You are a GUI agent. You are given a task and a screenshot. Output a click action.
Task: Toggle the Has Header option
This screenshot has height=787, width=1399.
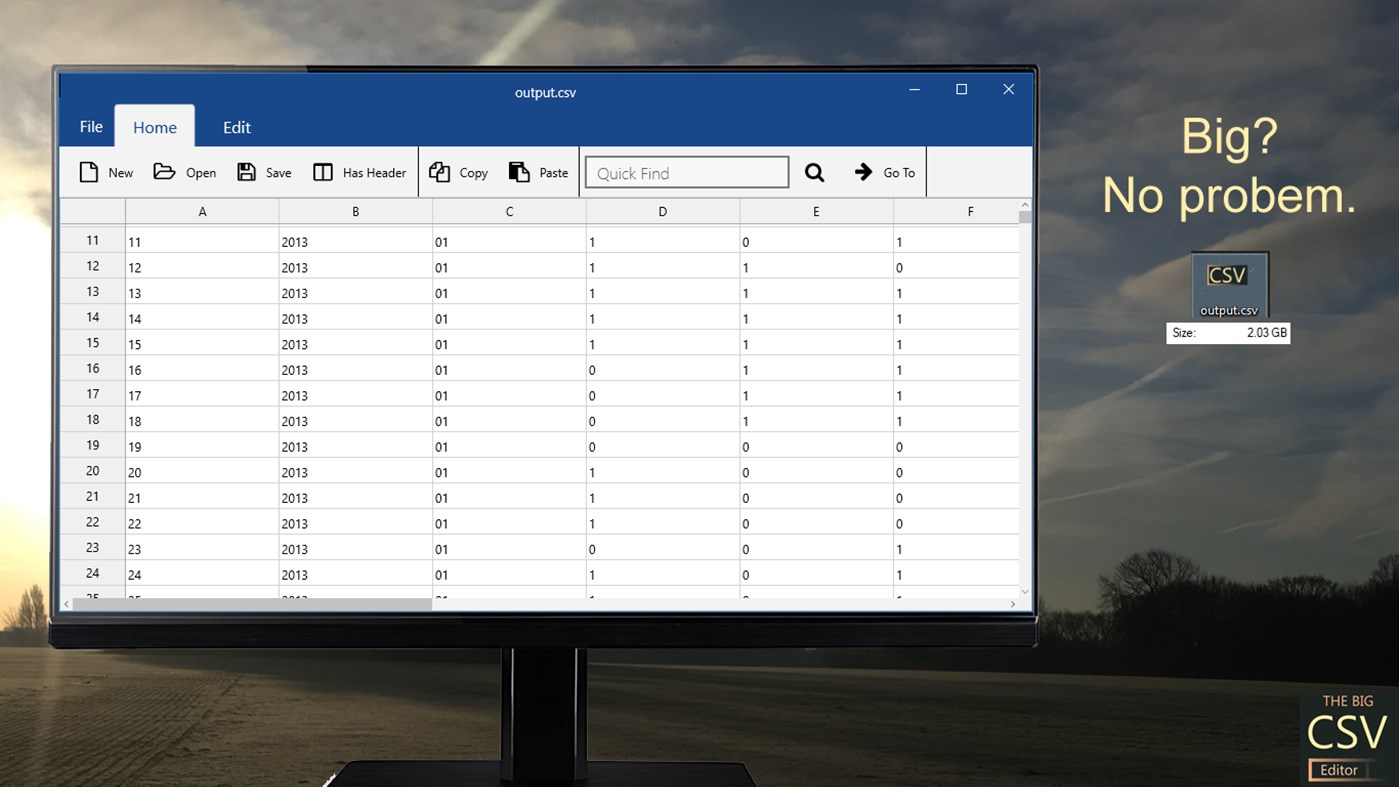(358, 171)
